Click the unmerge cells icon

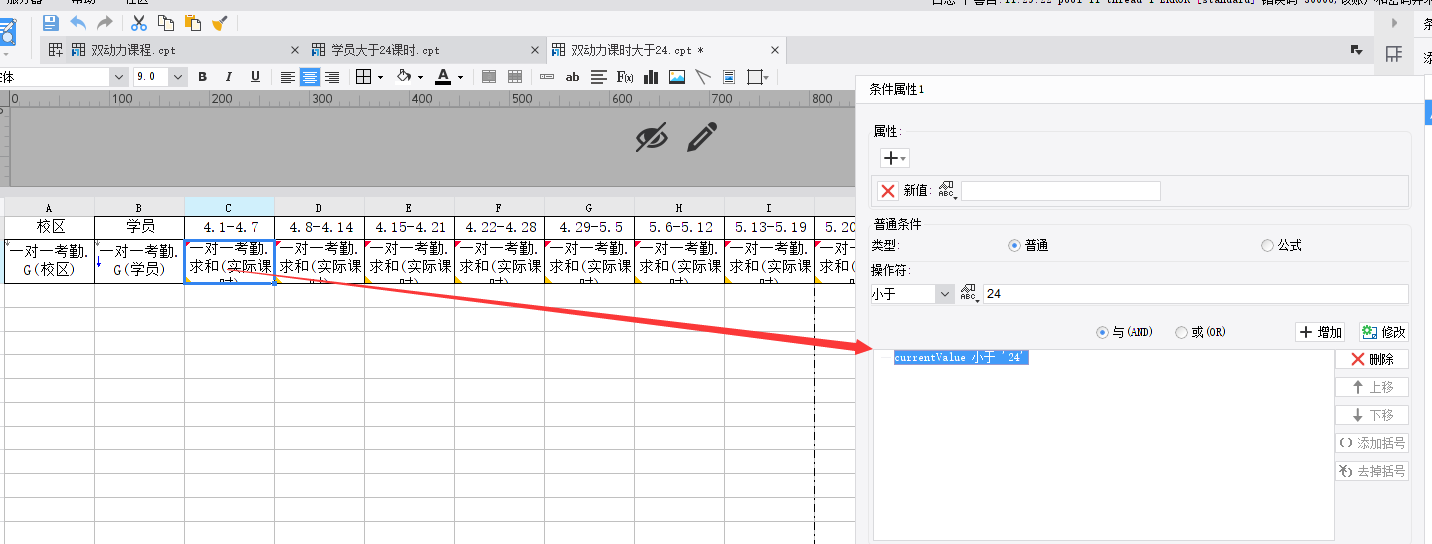point(515,77)
